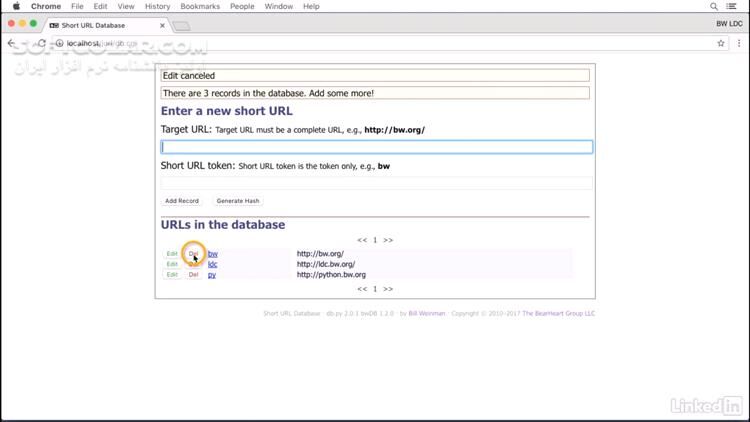750x422 pixels.
Task: Open the Notification Center list icon
Action: pyautogui.click(x=734, y=6)
